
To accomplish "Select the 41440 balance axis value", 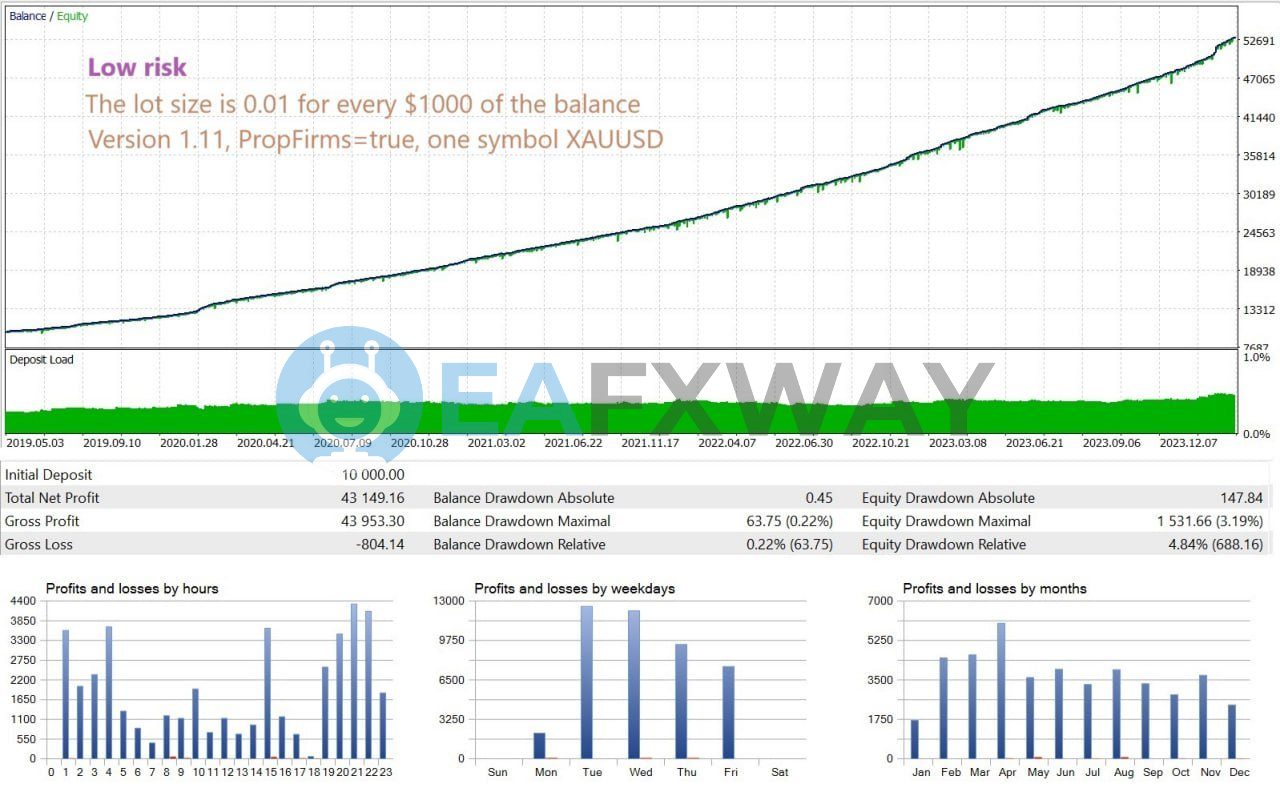I will pos(1259,118).
